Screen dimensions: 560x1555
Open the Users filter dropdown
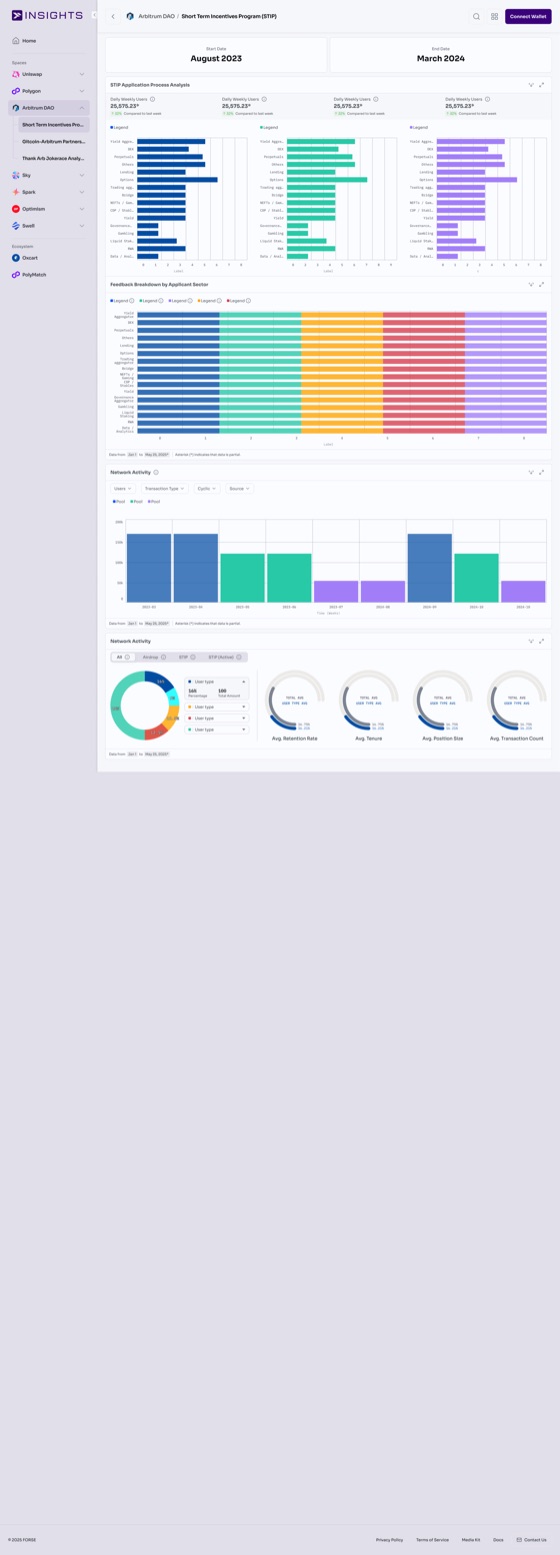[x=123, y=488]
